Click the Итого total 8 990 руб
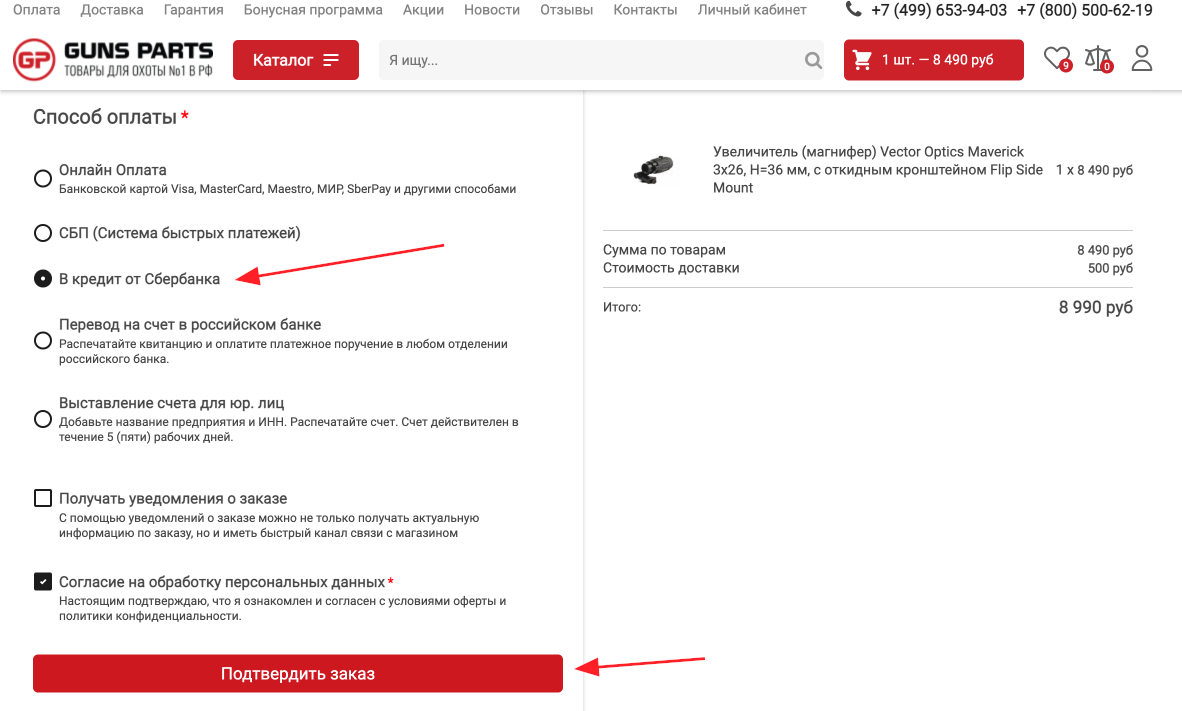The image size is (1182, 711). click(1095, 307)
